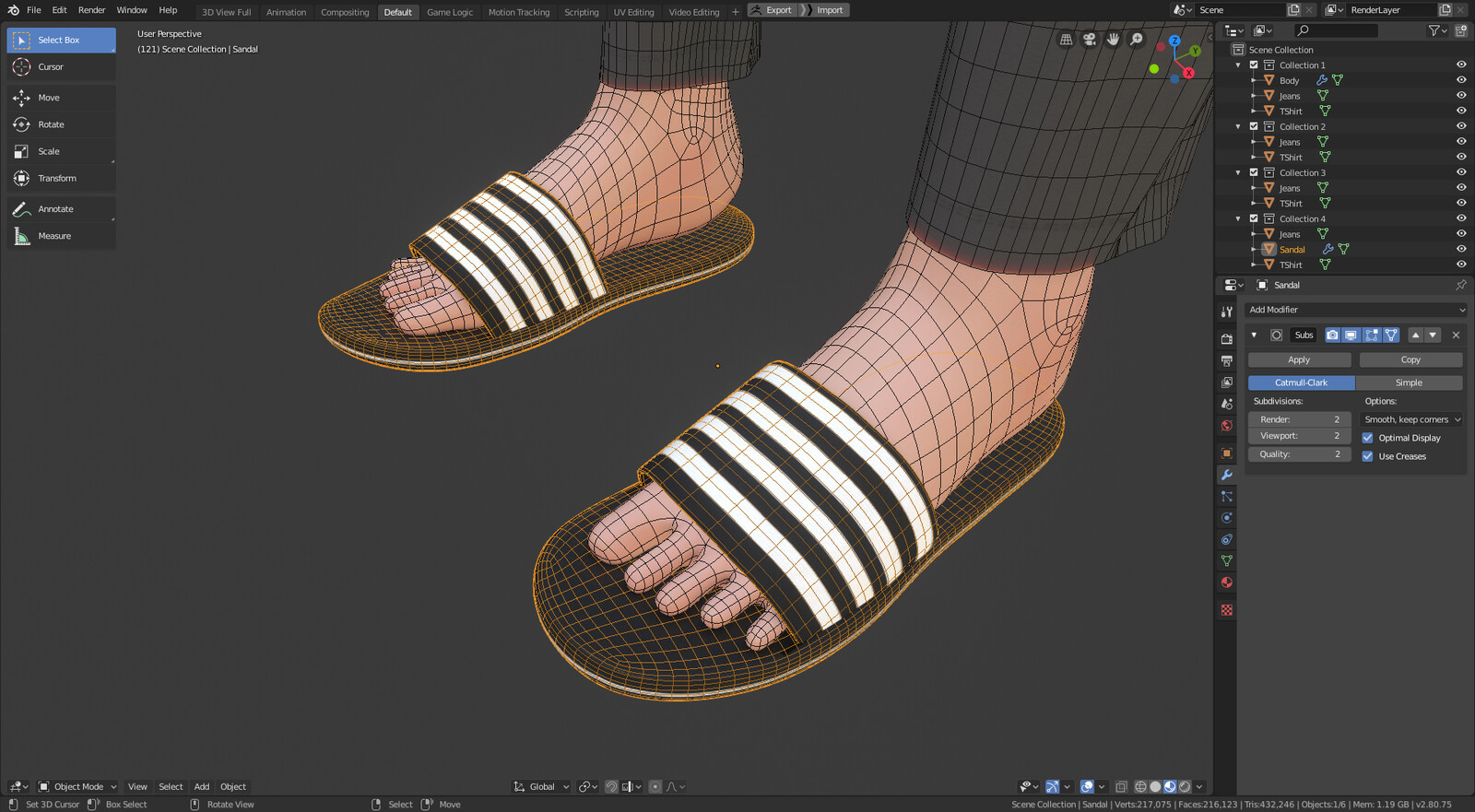This screenshot has width=1475, height=812.
Task: Open the Active Tool settings tab
Action: click(1226, 312)
